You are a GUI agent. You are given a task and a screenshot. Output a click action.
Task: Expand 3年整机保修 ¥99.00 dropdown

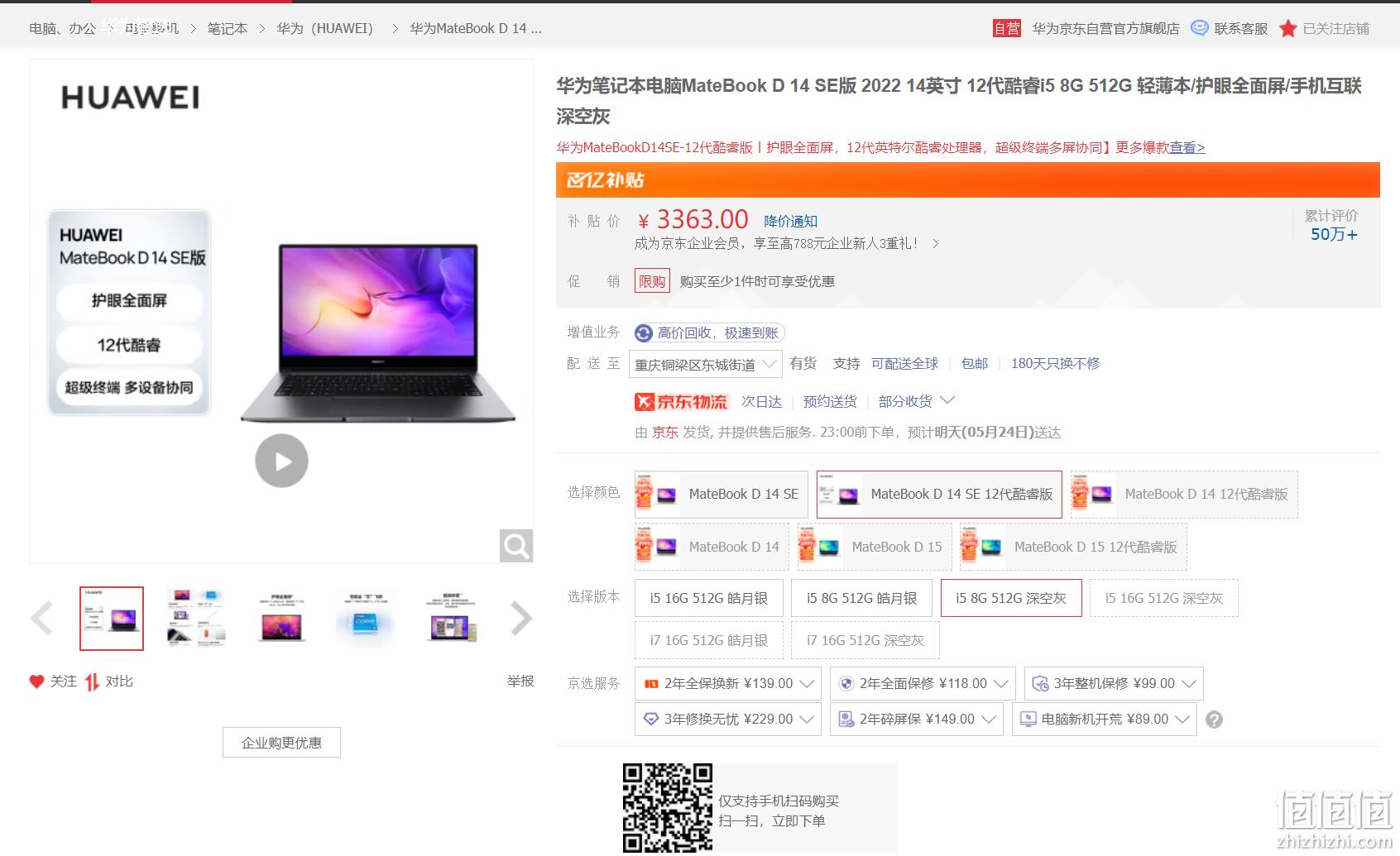click(1189, 684)
